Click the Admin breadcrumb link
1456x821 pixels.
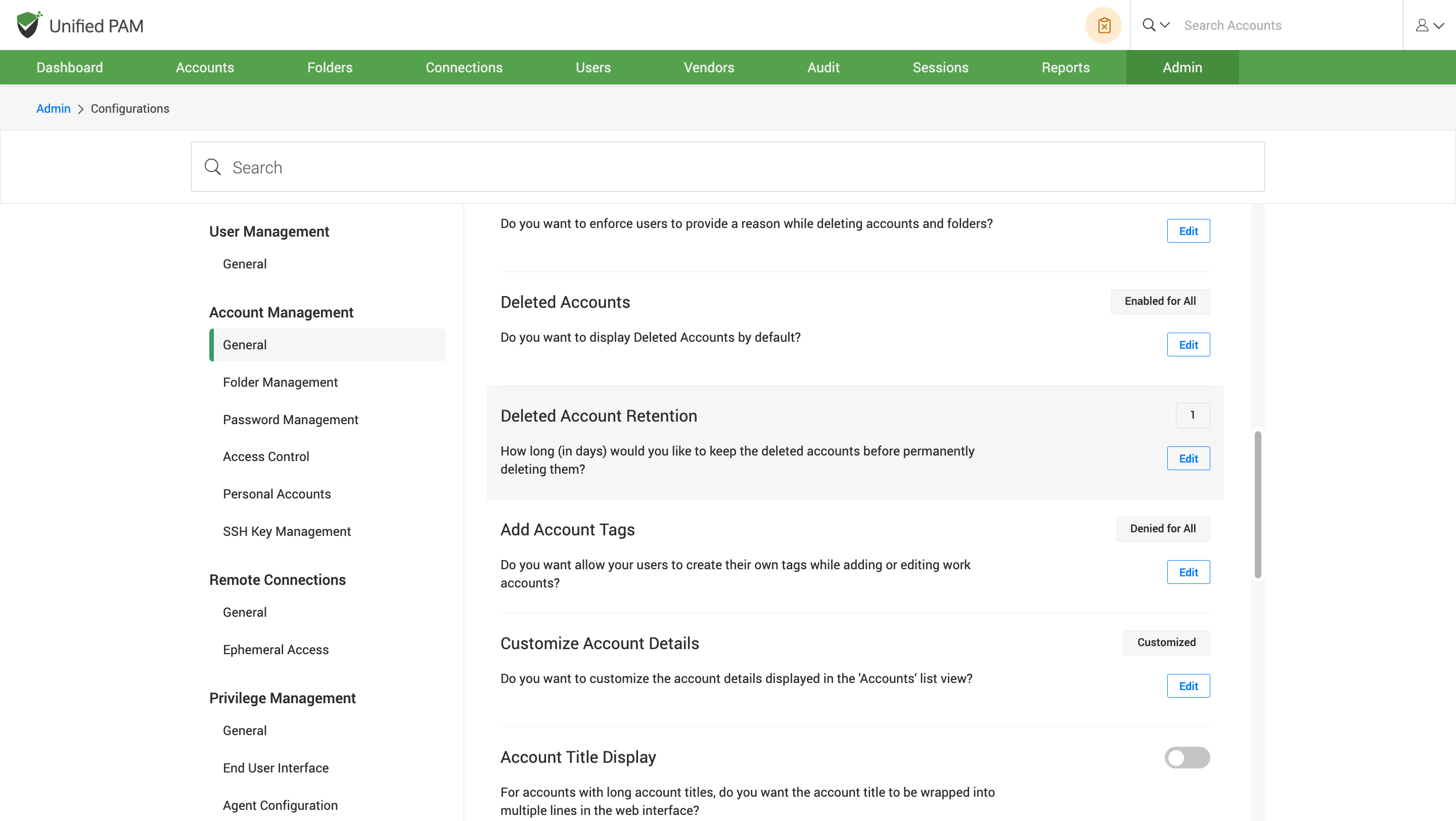pos(53,109)
